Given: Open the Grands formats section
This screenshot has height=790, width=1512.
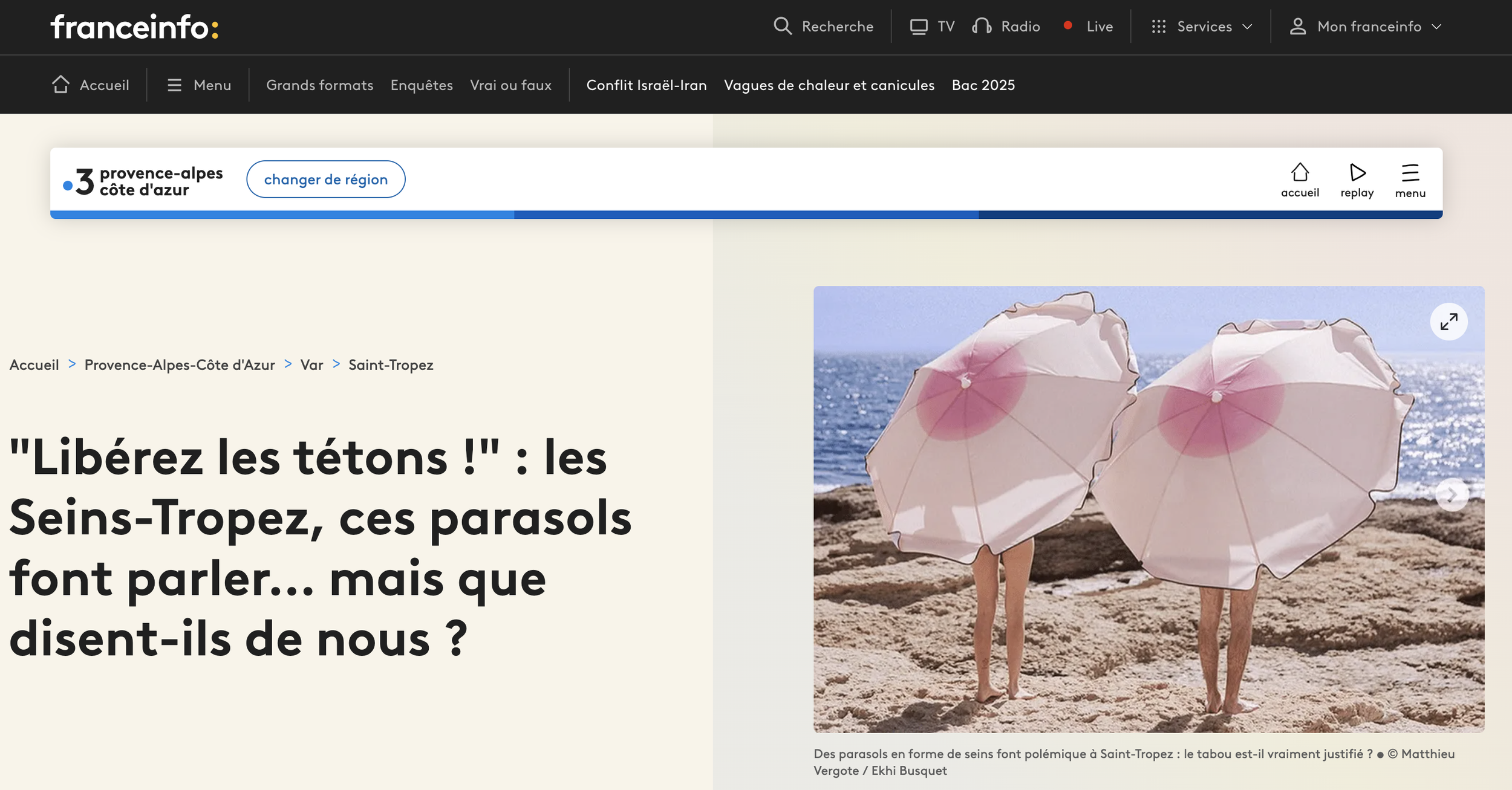Looking at the screenshot, I should 319,85.
